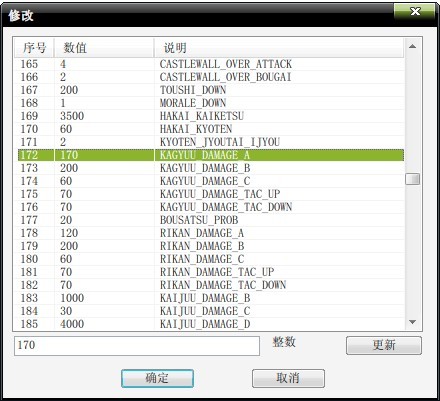Select the 序号 column header
The height and width of the screenshot is (401, 440).
34,48
